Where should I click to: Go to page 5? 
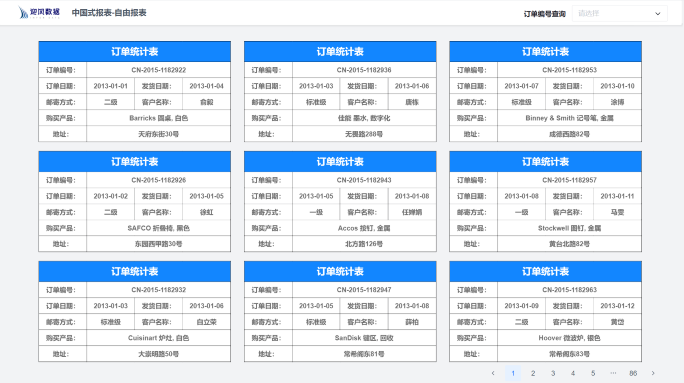593,373
